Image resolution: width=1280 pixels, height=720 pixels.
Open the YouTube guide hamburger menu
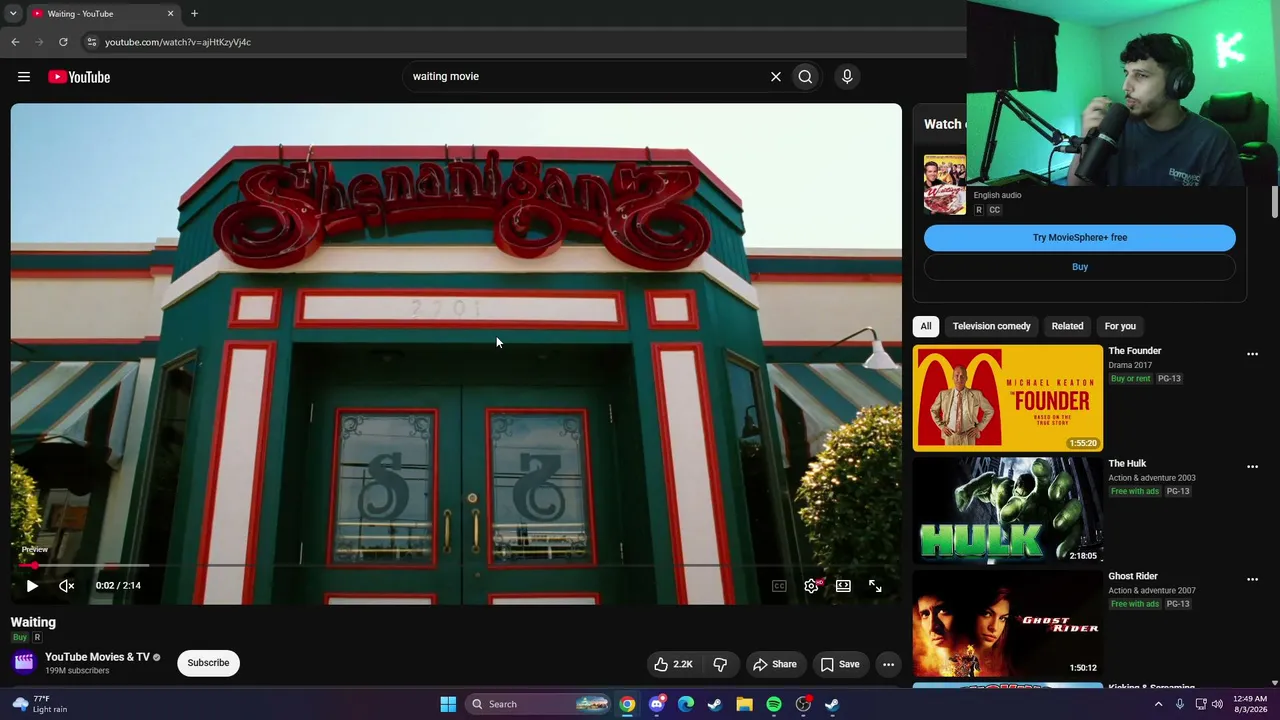[x=24, y=77]
